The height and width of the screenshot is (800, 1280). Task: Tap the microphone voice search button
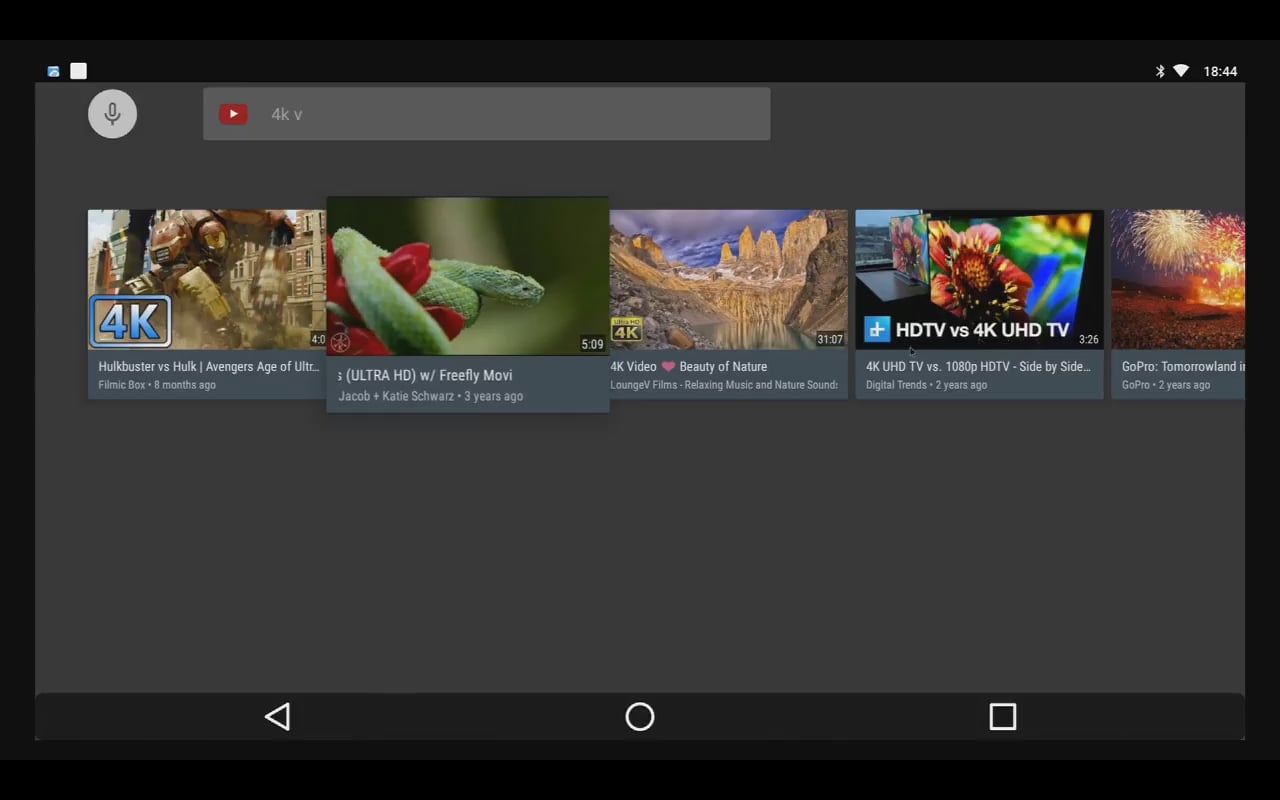coord(112,114)
